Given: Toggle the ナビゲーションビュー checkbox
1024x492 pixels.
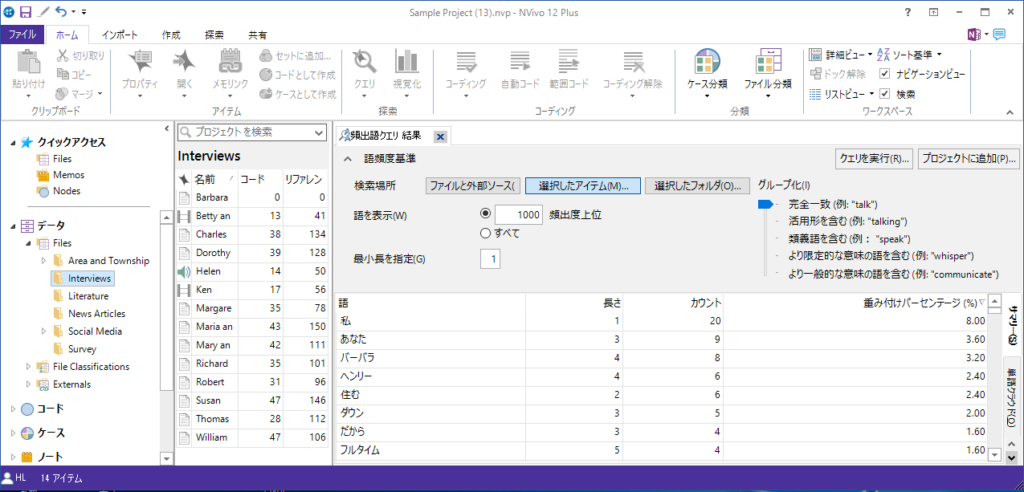Looking at the screenshot, I should pyautogui.click(x=885, y=74).
